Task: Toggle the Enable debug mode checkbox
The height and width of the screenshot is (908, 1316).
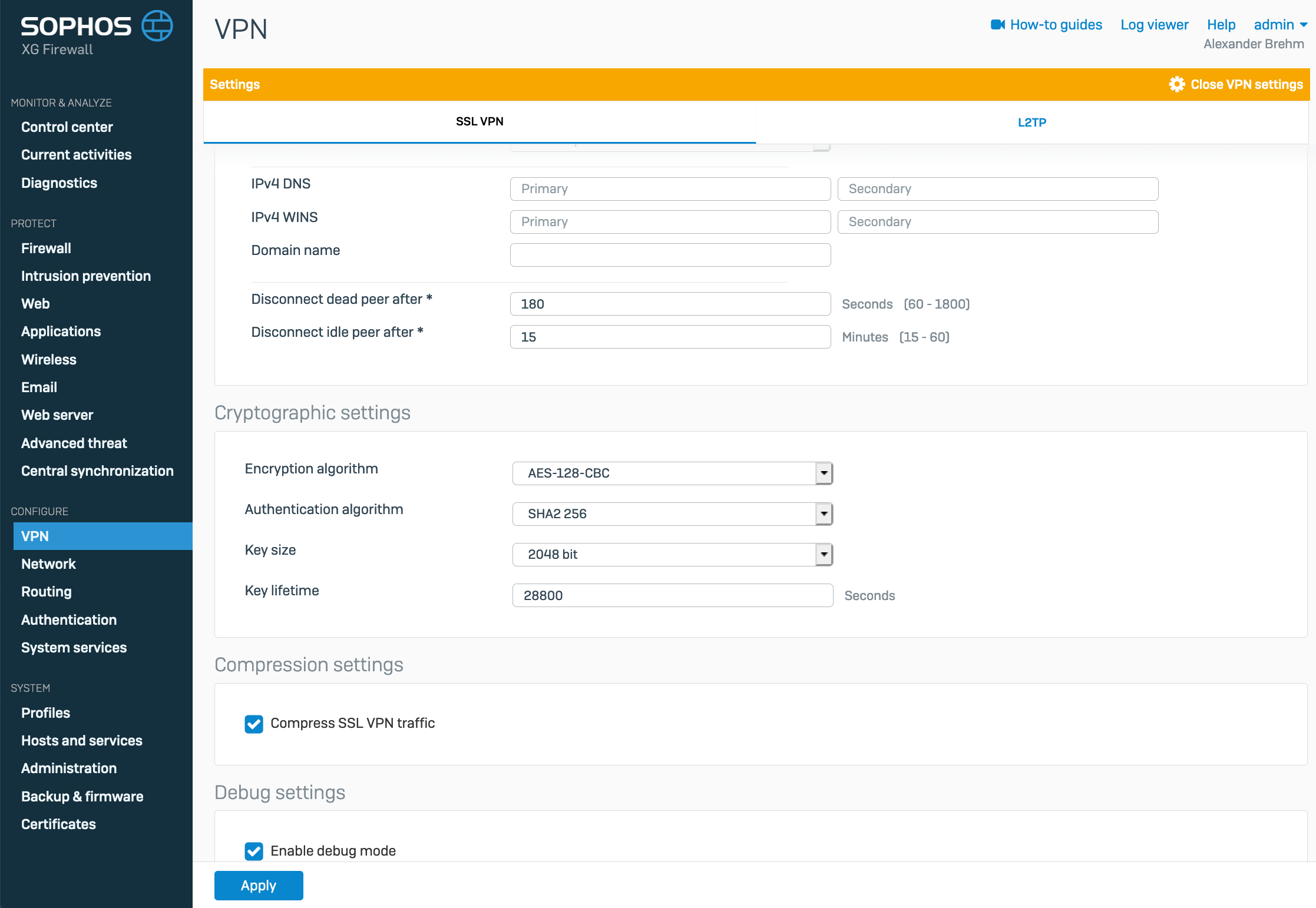Action: coord(254,851)
